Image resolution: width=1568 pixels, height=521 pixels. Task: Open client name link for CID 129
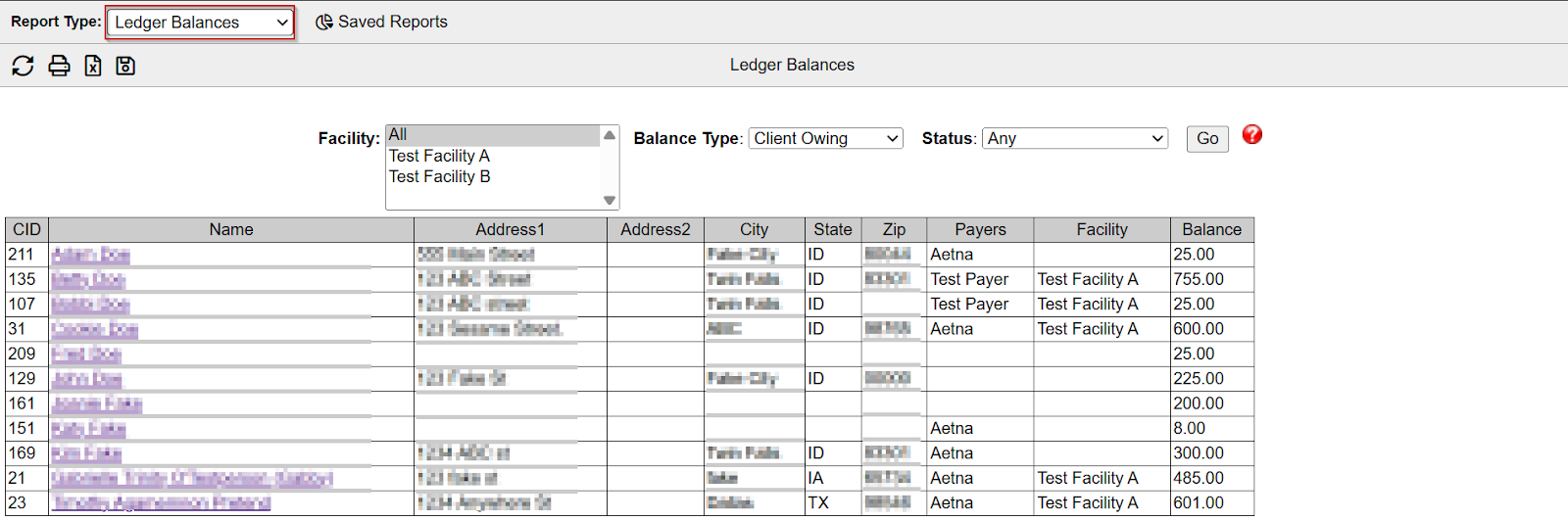[x=86, y=379]
